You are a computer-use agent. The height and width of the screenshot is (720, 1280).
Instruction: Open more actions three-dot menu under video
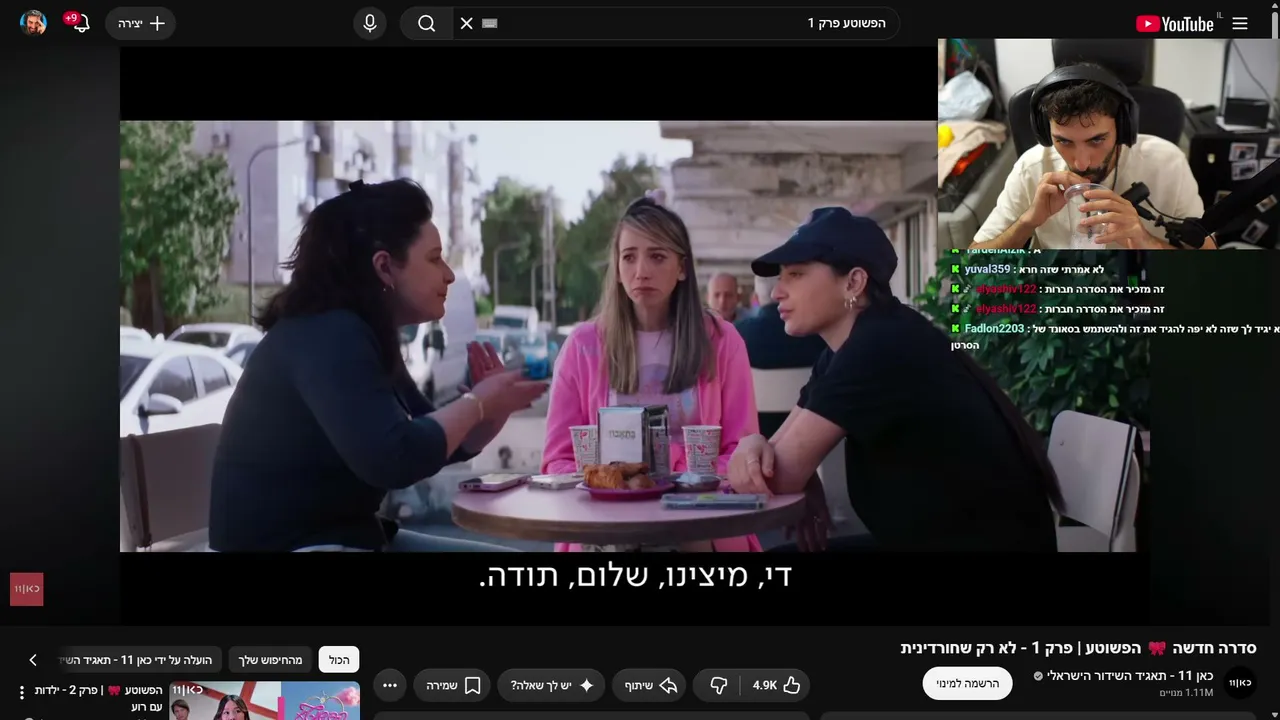(390, 685)
